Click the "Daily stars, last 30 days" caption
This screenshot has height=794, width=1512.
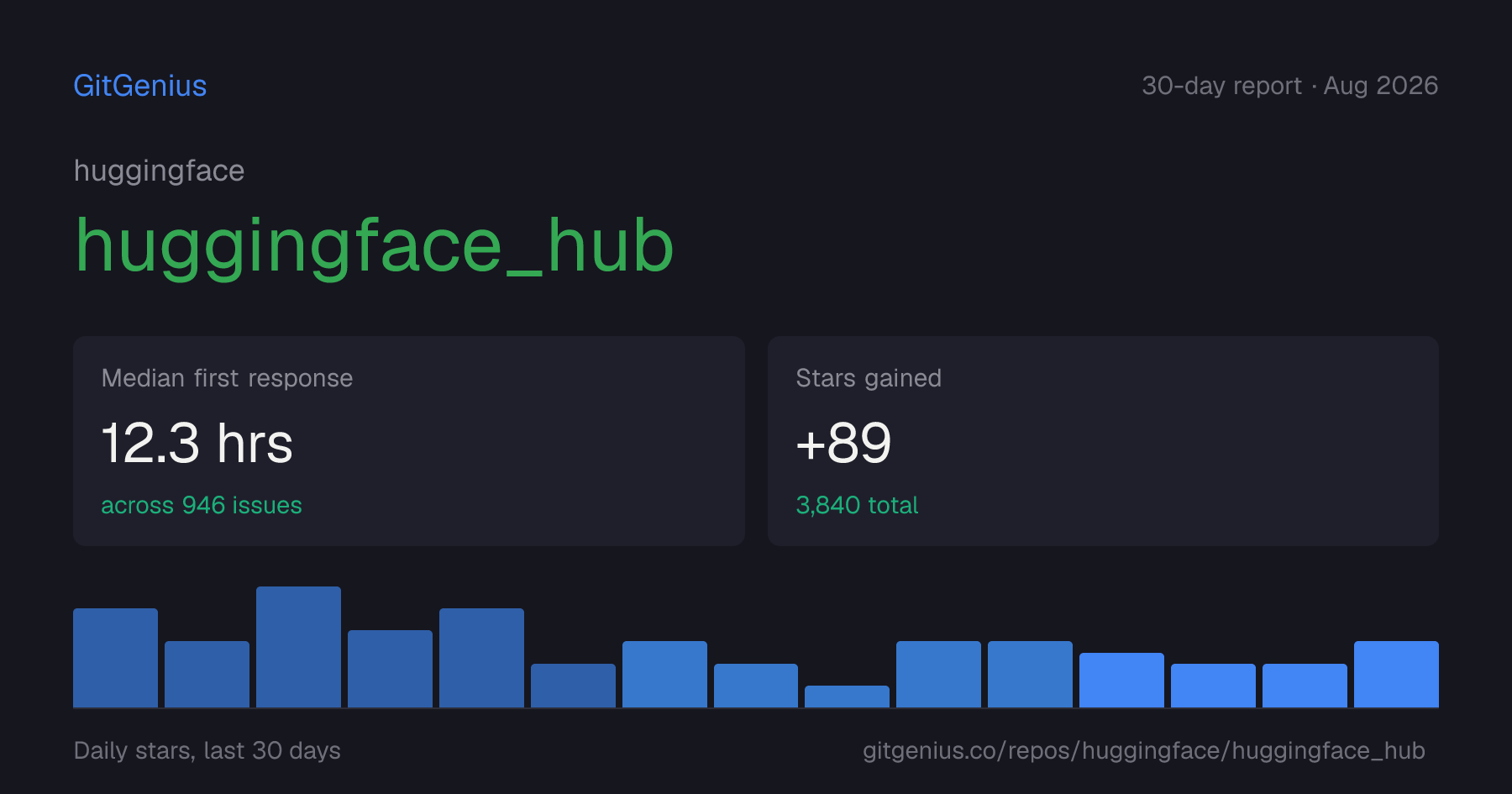click(207, 750)
